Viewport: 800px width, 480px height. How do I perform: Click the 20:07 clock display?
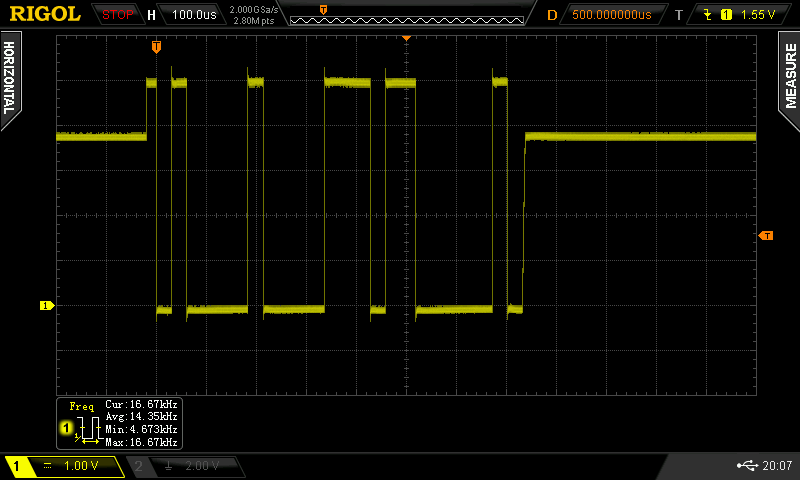point(777,465)
